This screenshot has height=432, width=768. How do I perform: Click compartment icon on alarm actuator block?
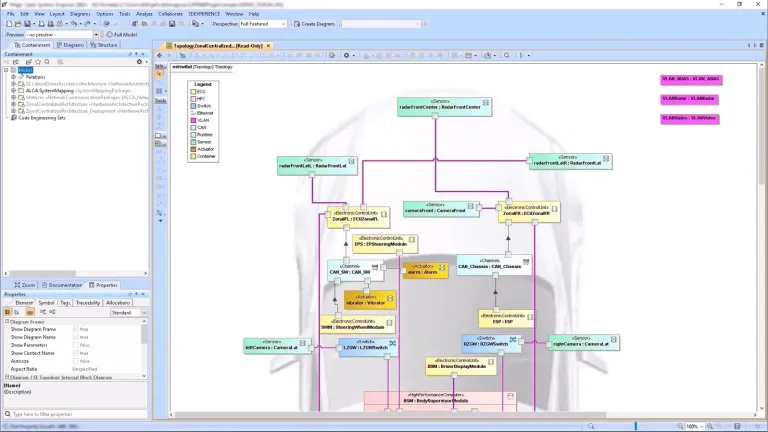[442, 268]
